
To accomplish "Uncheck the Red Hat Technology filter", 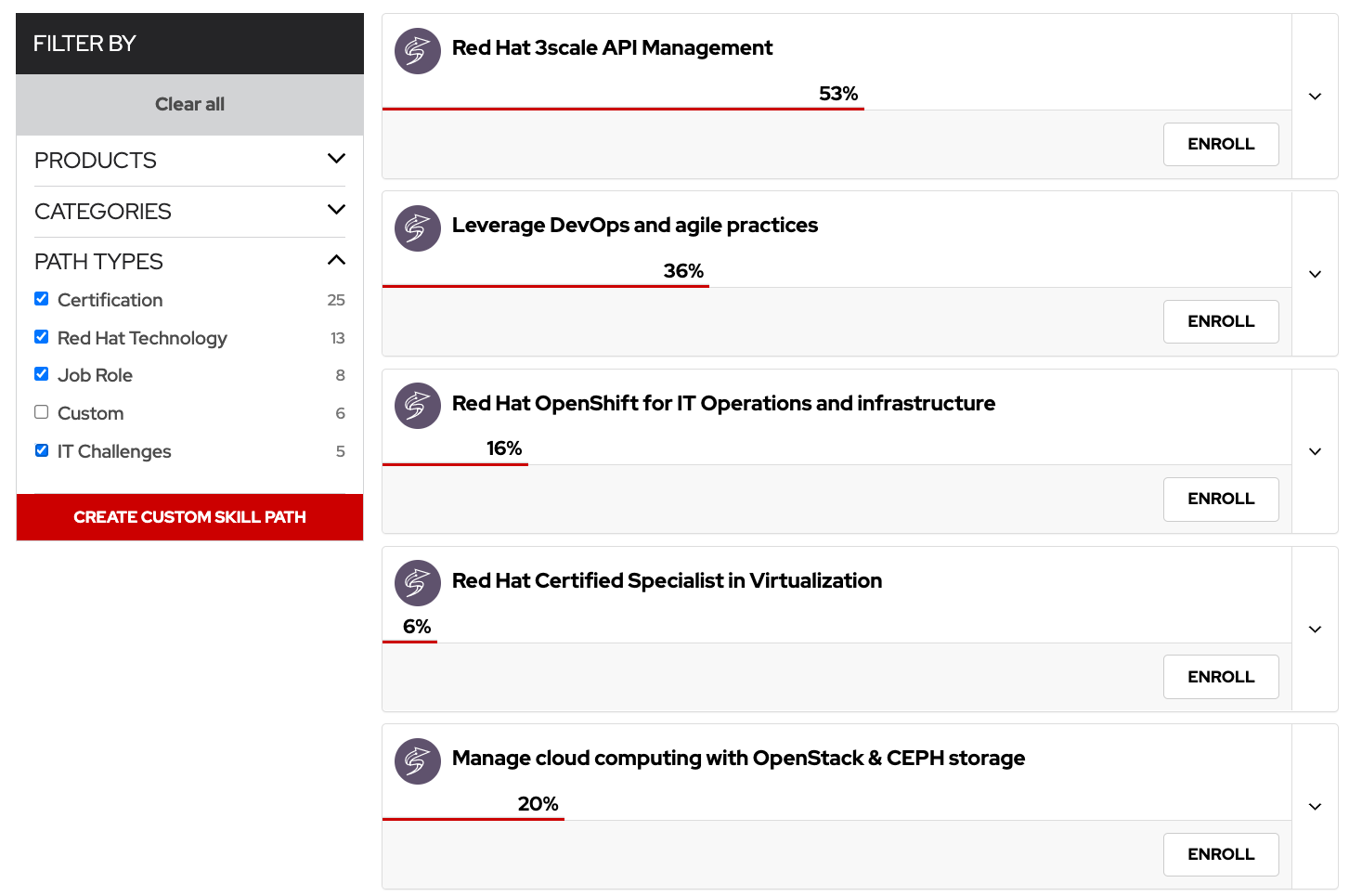I will 41,336.
